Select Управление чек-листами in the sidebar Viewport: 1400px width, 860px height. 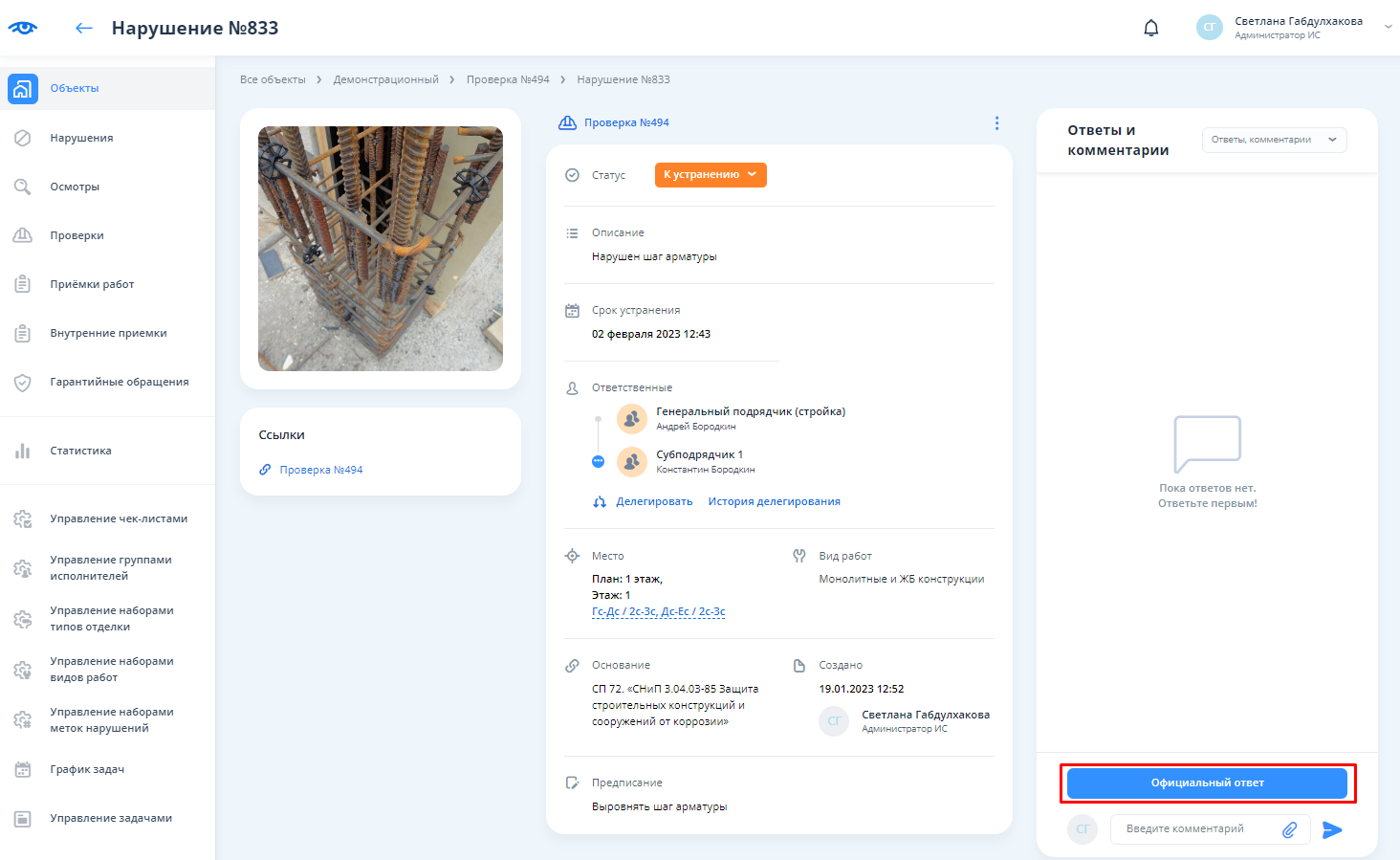(x=119, y=518)
